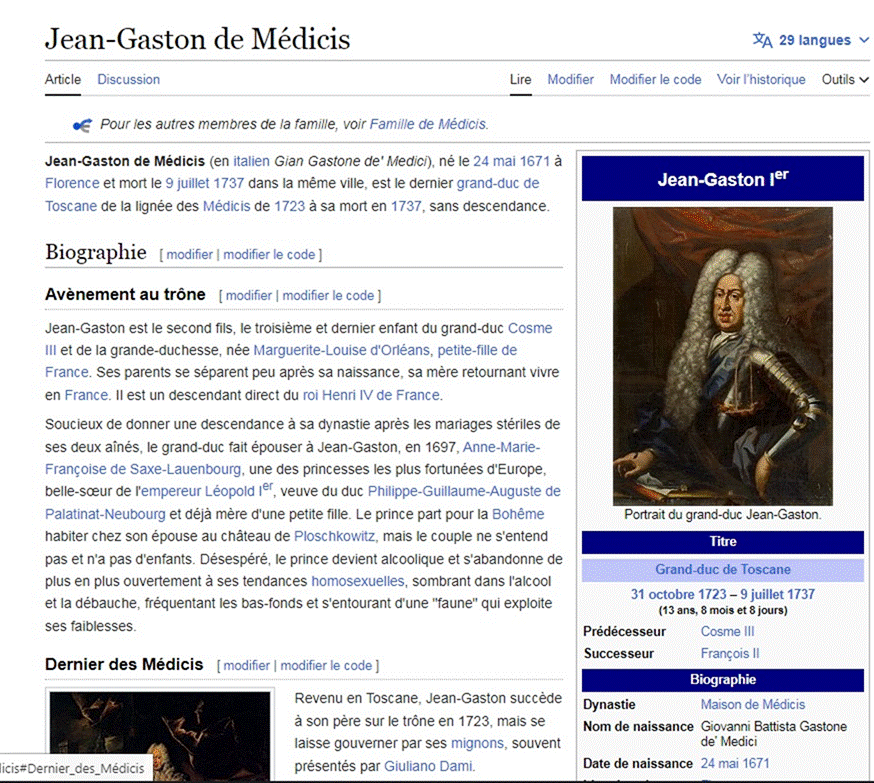Open the 29 langues language selector

[x=810, y=40]
